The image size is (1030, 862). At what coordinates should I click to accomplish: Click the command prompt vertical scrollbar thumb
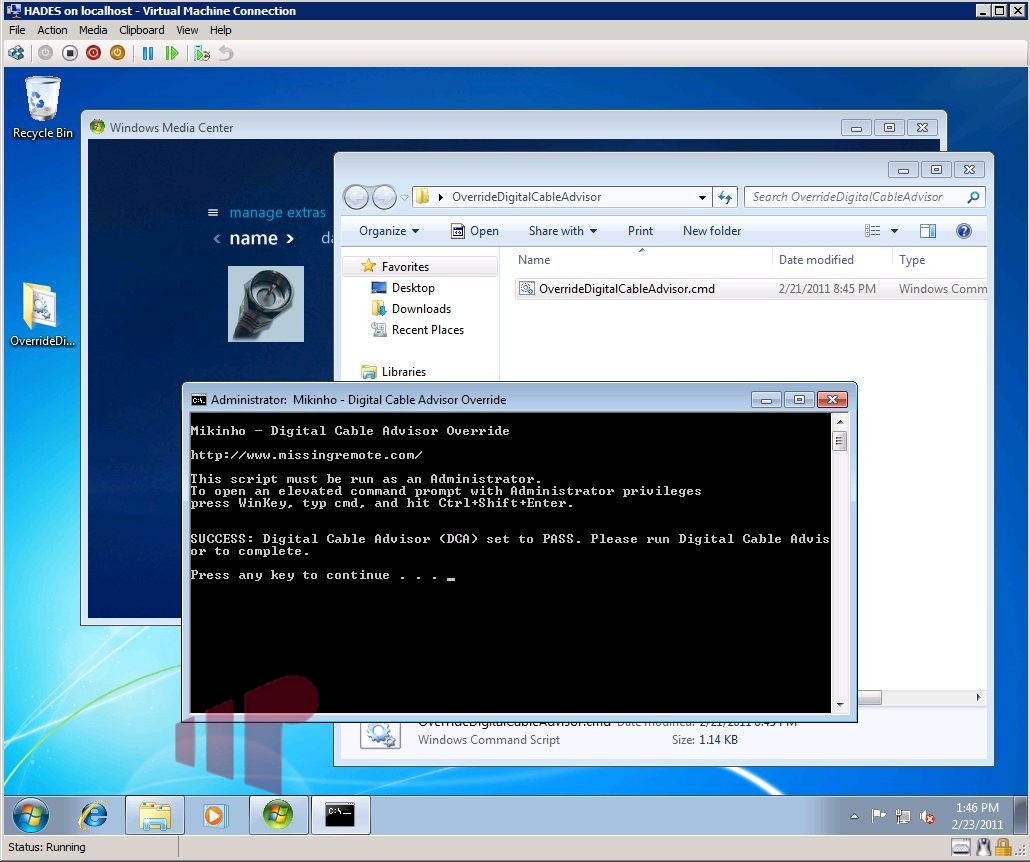pyautogui.click(x=840, y=440)
